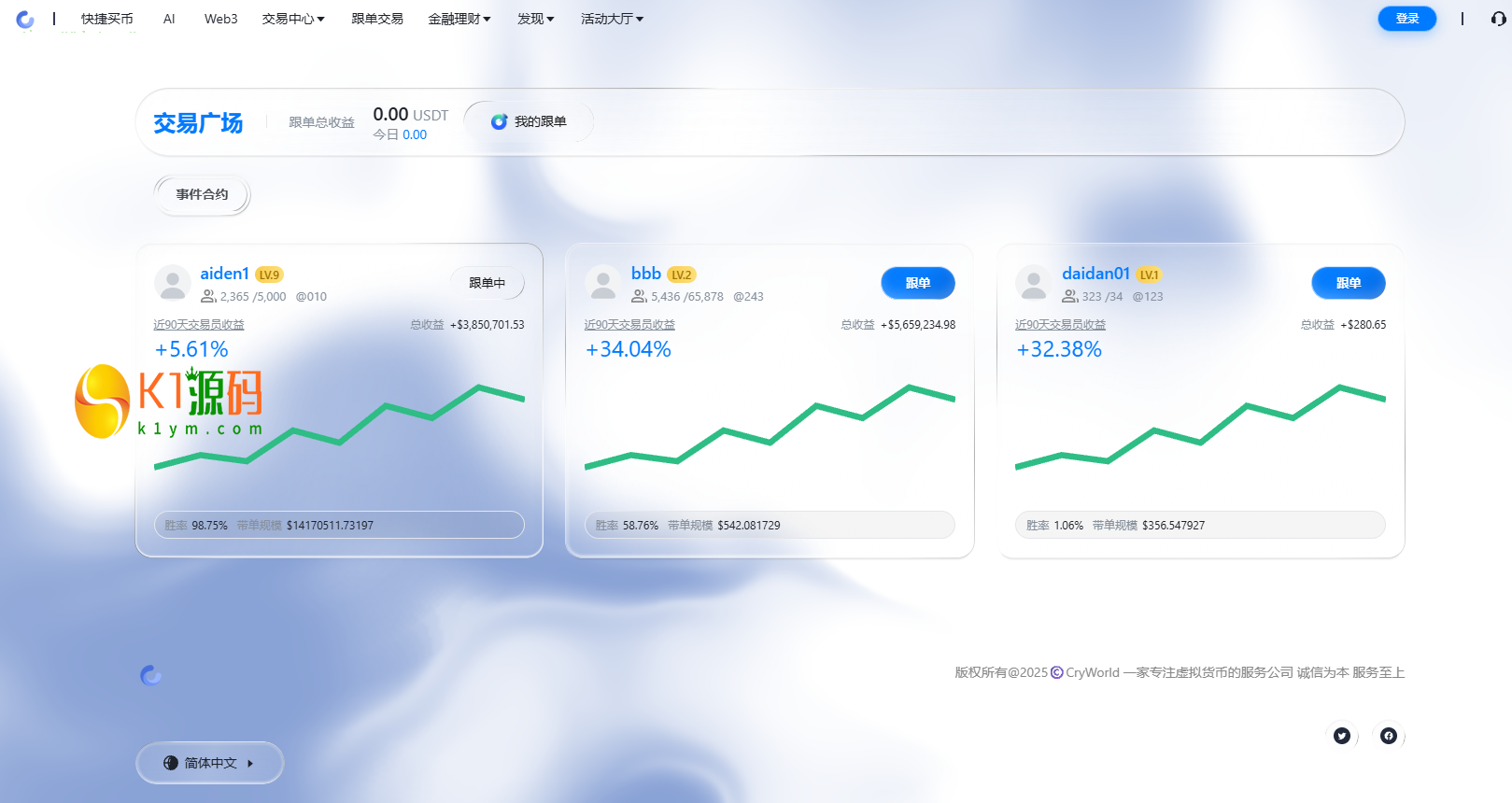Click the +34.04% return value
The image size is (1512, 803).
[629, 349]
